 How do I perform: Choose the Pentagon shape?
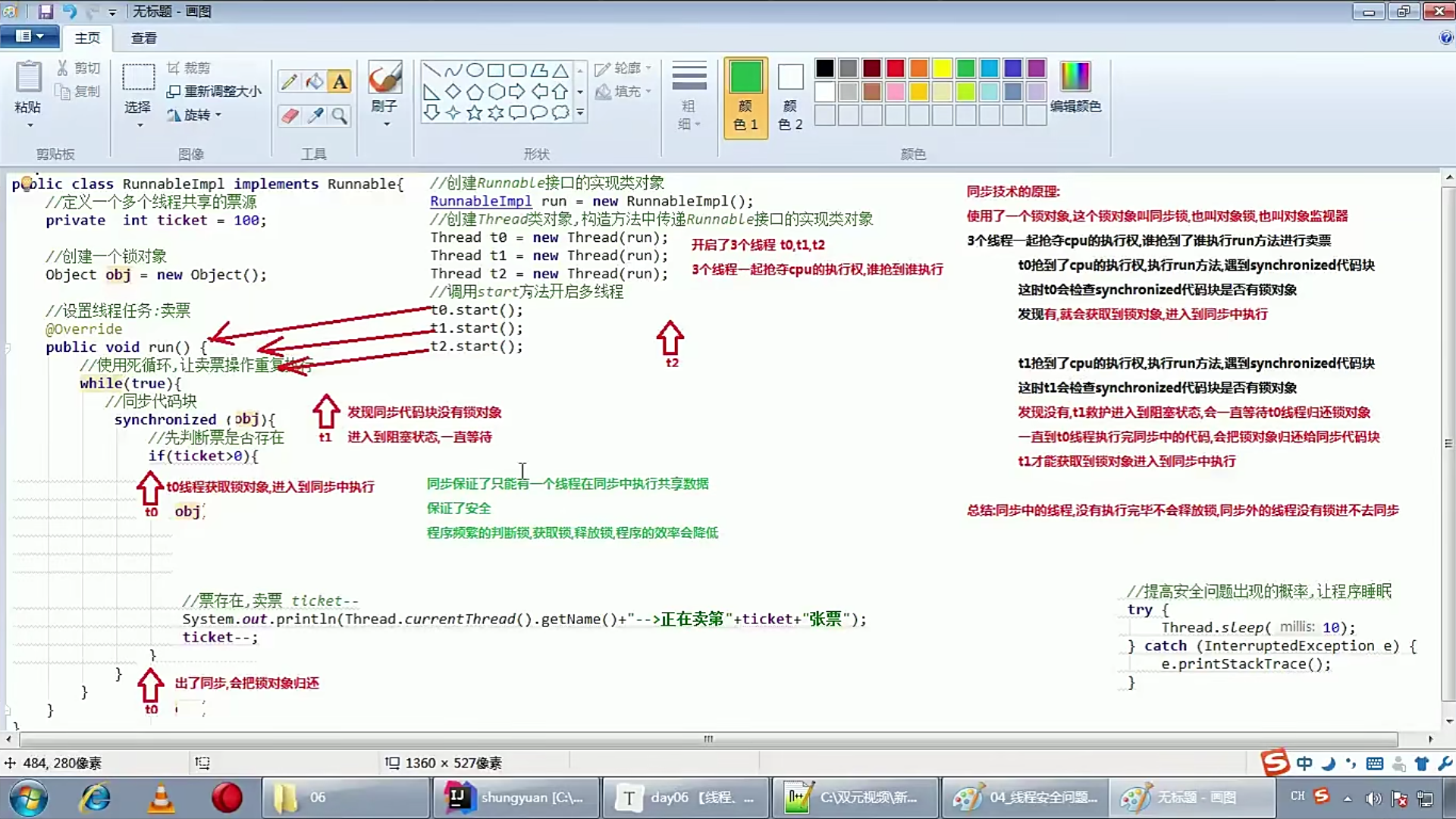pyautogui.click(x=475, y=92)
